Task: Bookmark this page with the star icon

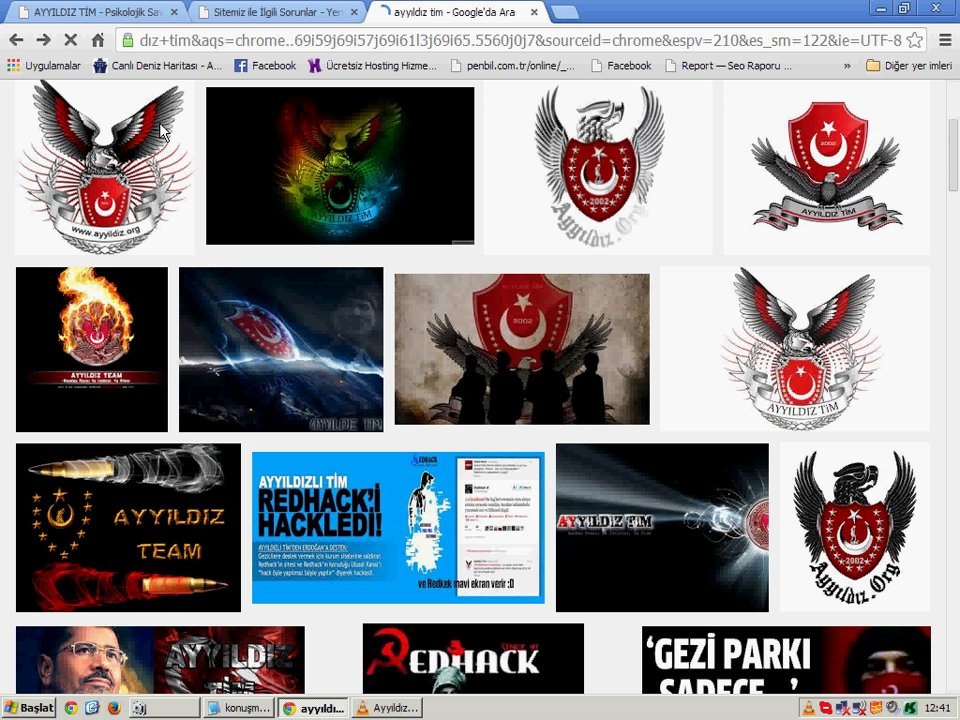Action: (x=914, y=40)
